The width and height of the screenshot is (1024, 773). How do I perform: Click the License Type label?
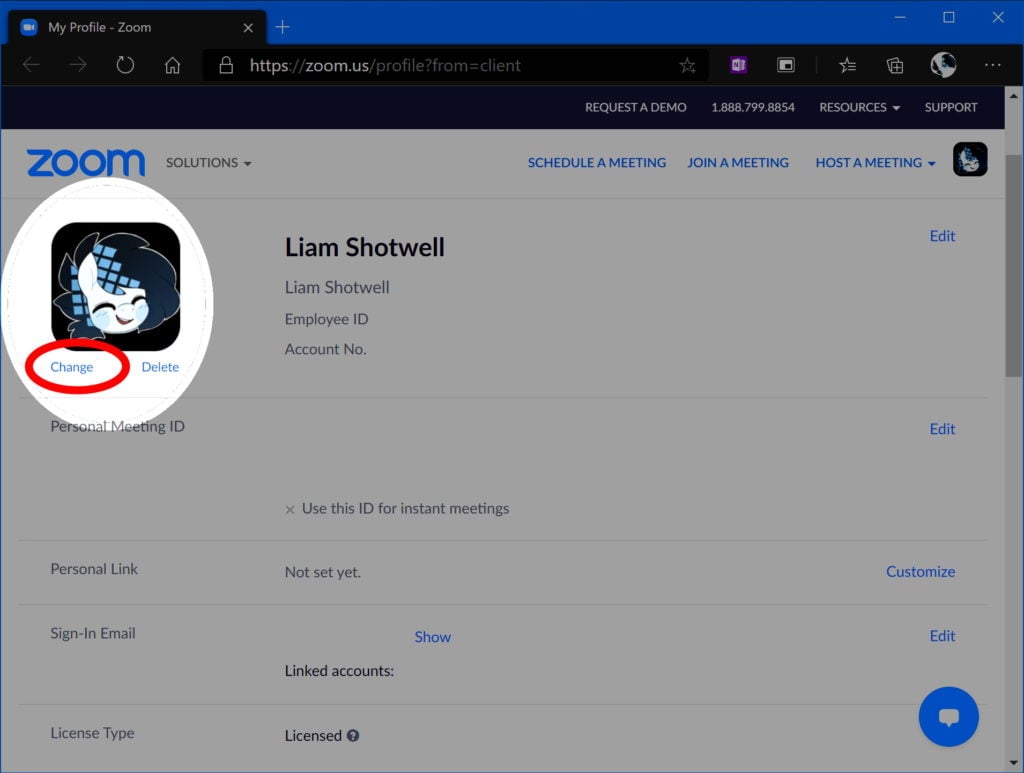coord(92,733)
